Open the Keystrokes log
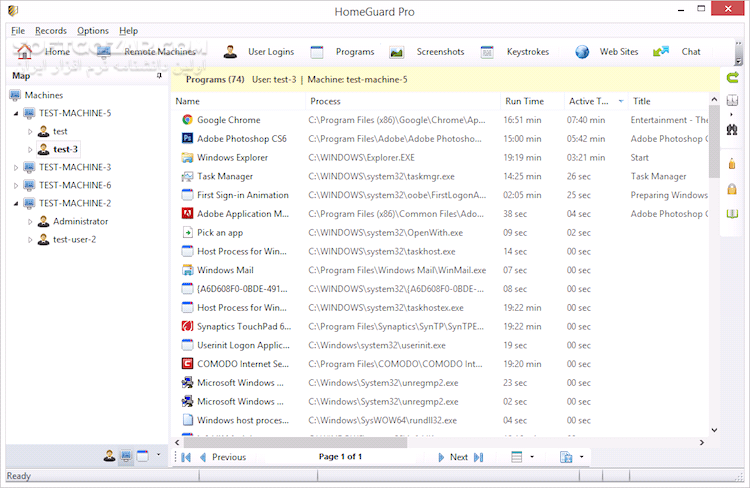The height and width of the screenshot is (488, 750). 515,52
